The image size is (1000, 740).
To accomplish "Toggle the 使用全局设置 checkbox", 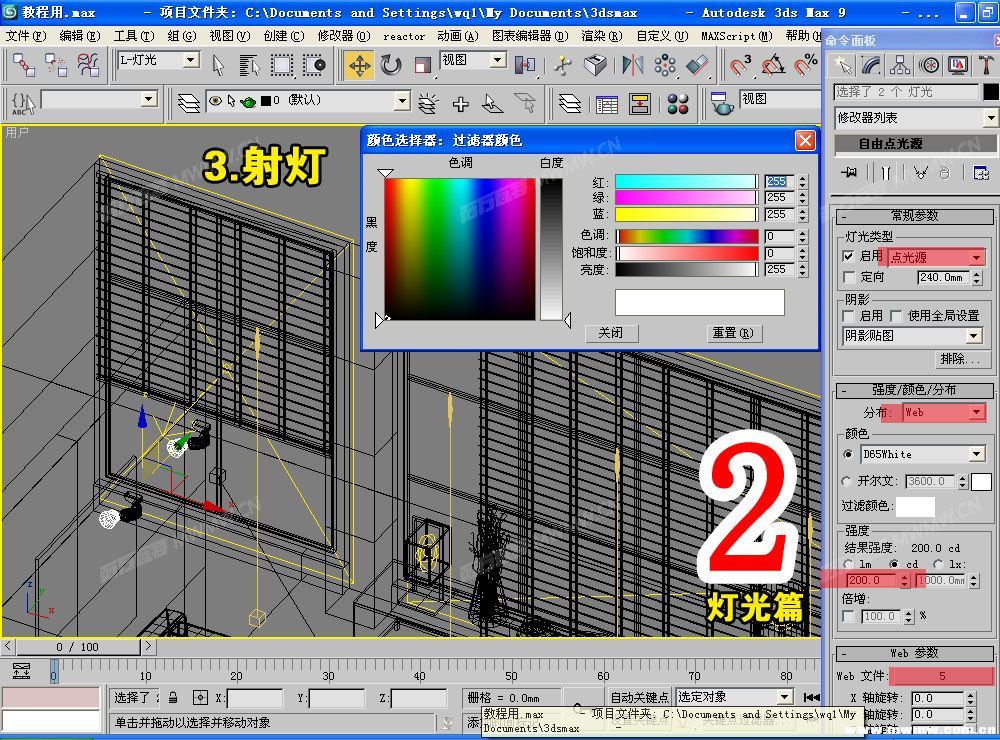I will pos(896,316).
